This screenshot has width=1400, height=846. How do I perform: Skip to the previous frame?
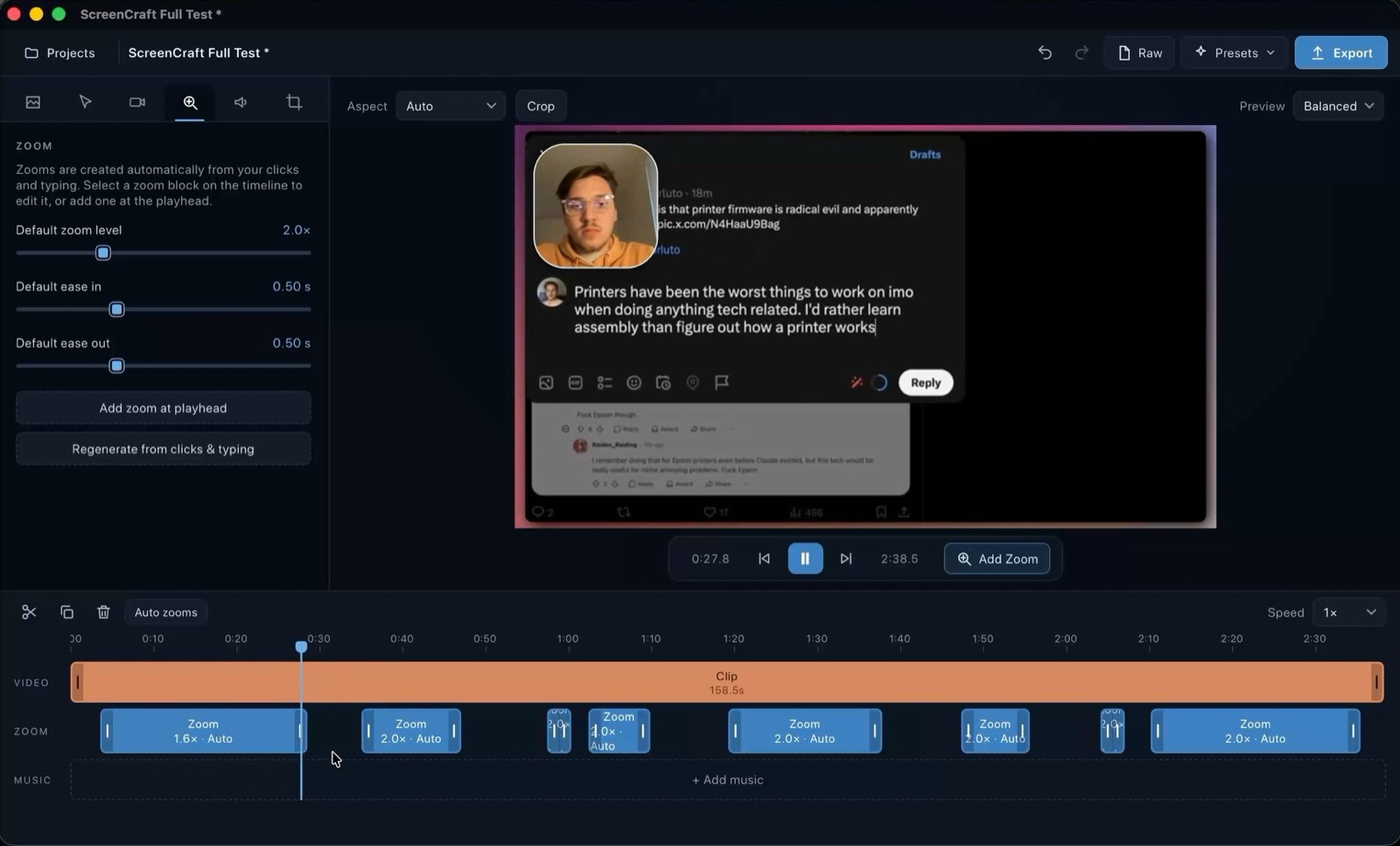[764, 558]
